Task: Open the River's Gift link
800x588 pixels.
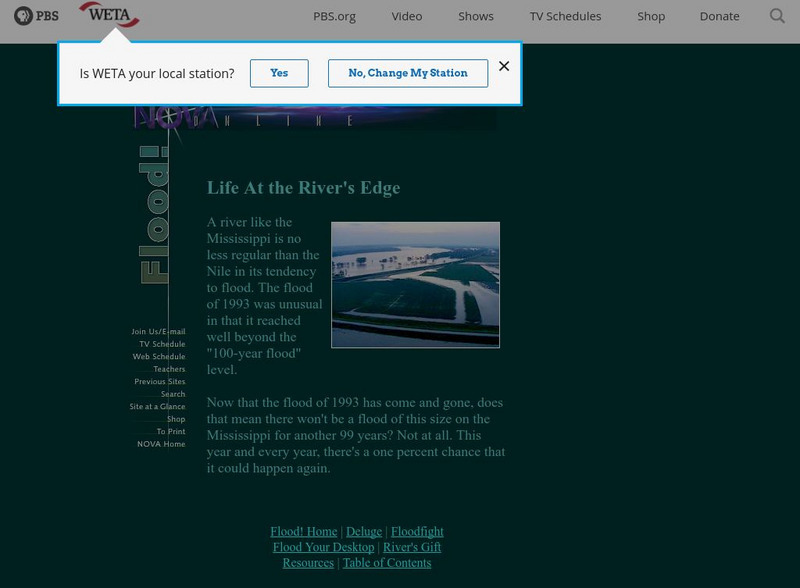Action: (x=412, y=547)
